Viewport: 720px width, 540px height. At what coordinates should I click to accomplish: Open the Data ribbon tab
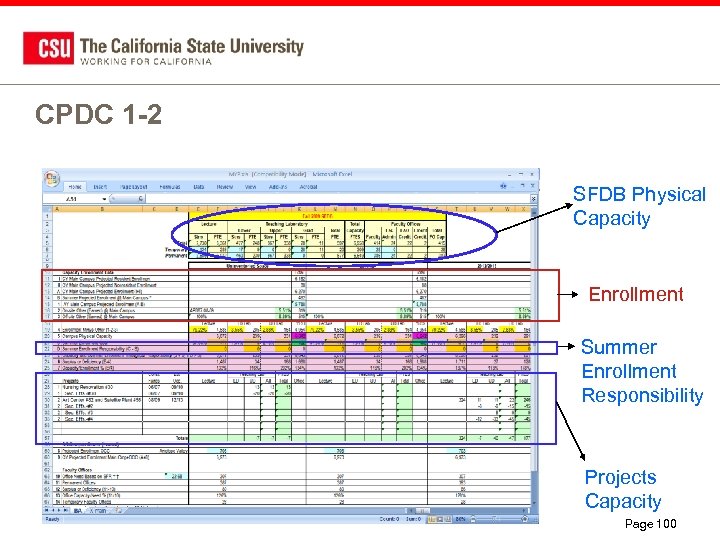(199, 187)
